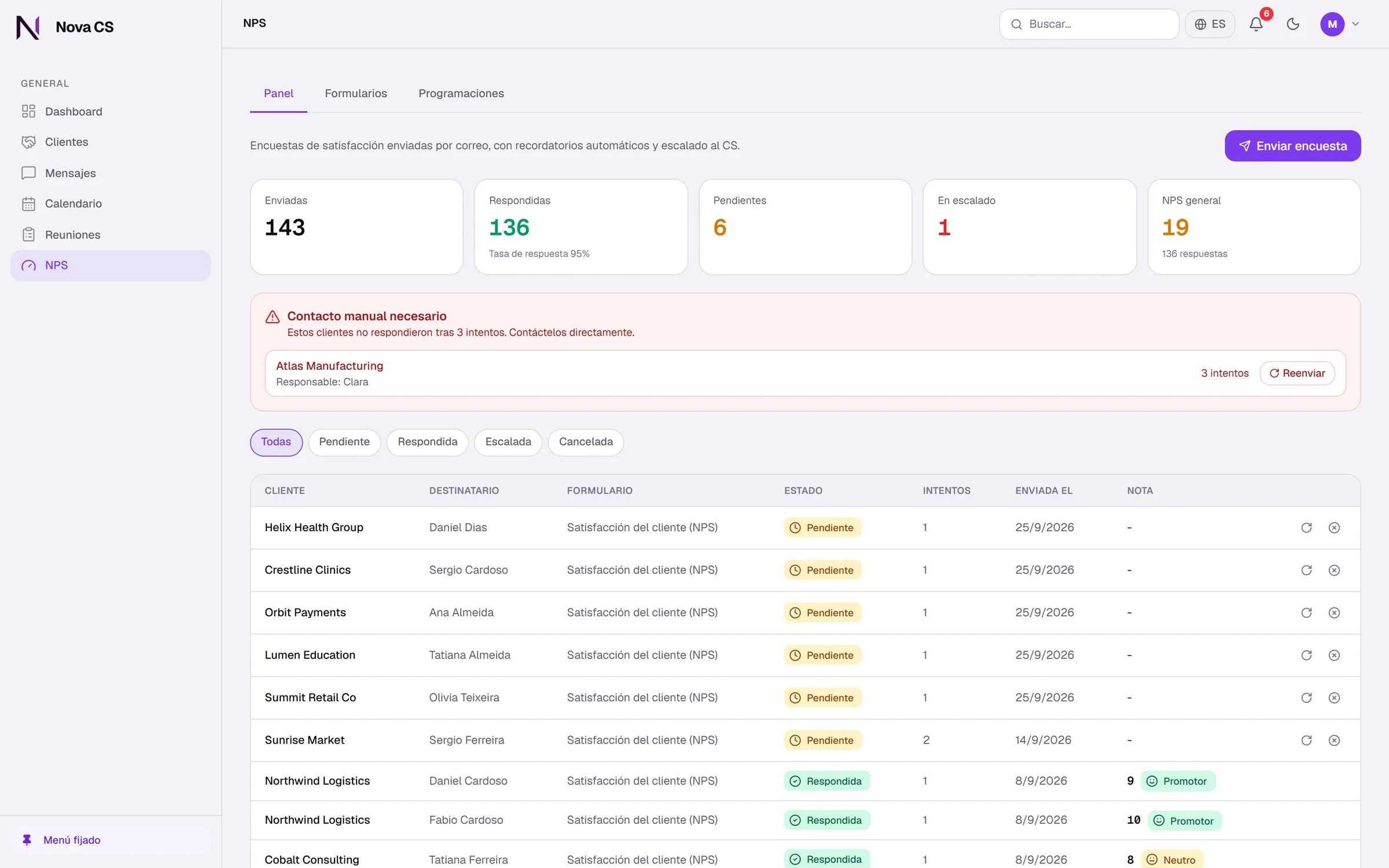This screenshot has width=1389, height=868.
Task: Select NPS in the sidebar
Action: pos(111,265)
